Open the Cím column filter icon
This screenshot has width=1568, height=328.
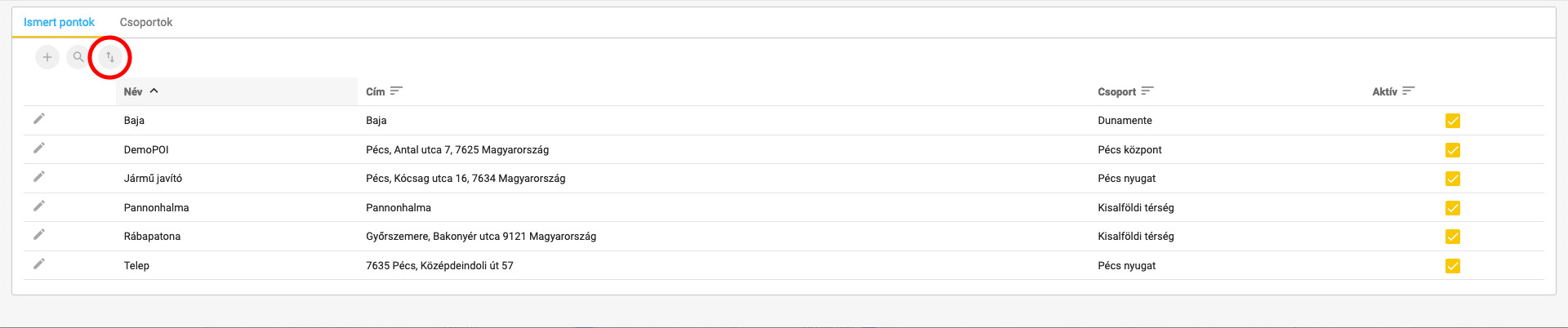[x=396, y=91]
